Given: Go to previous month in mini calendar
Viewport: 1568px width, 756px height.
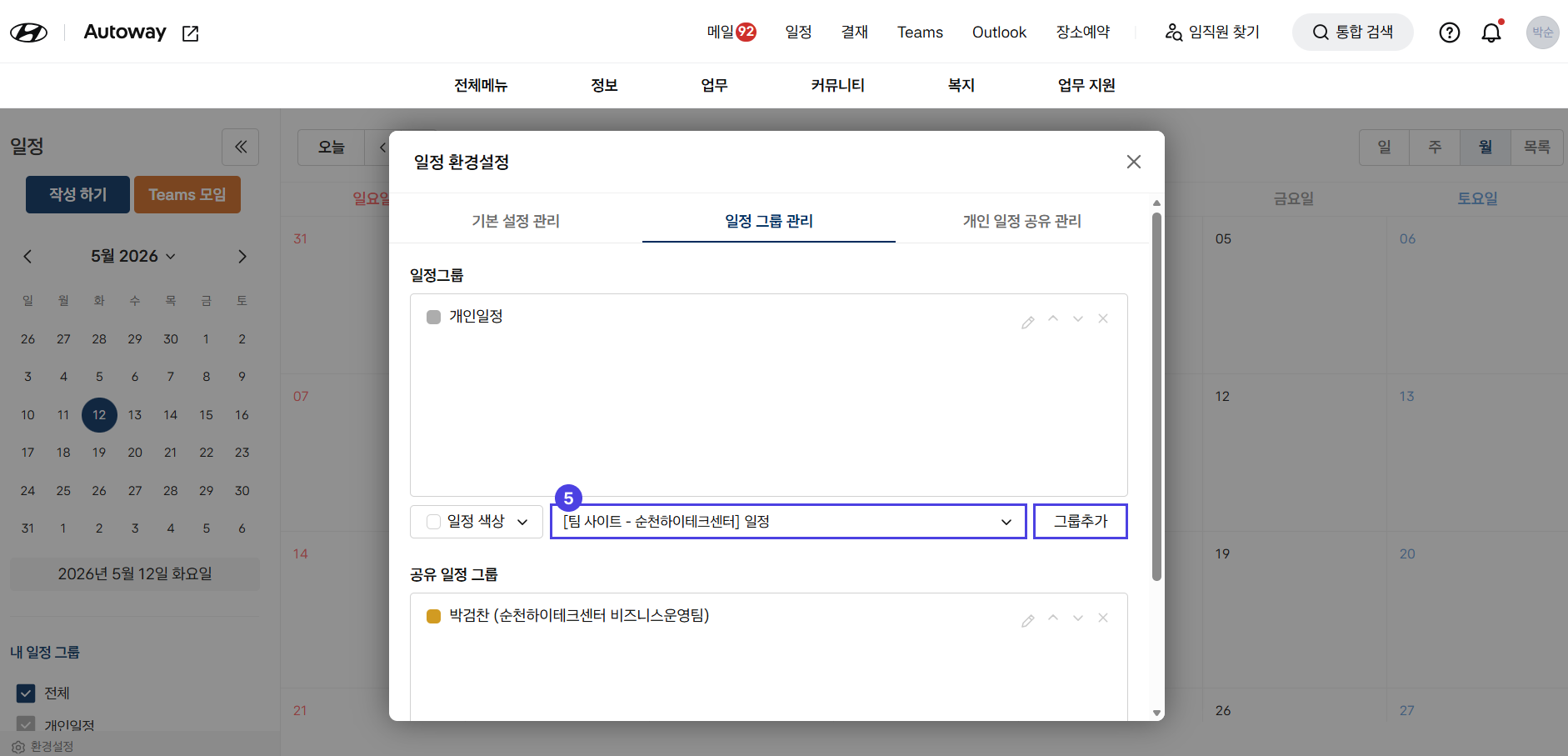Looking at the screenshot, I should 27,257.
